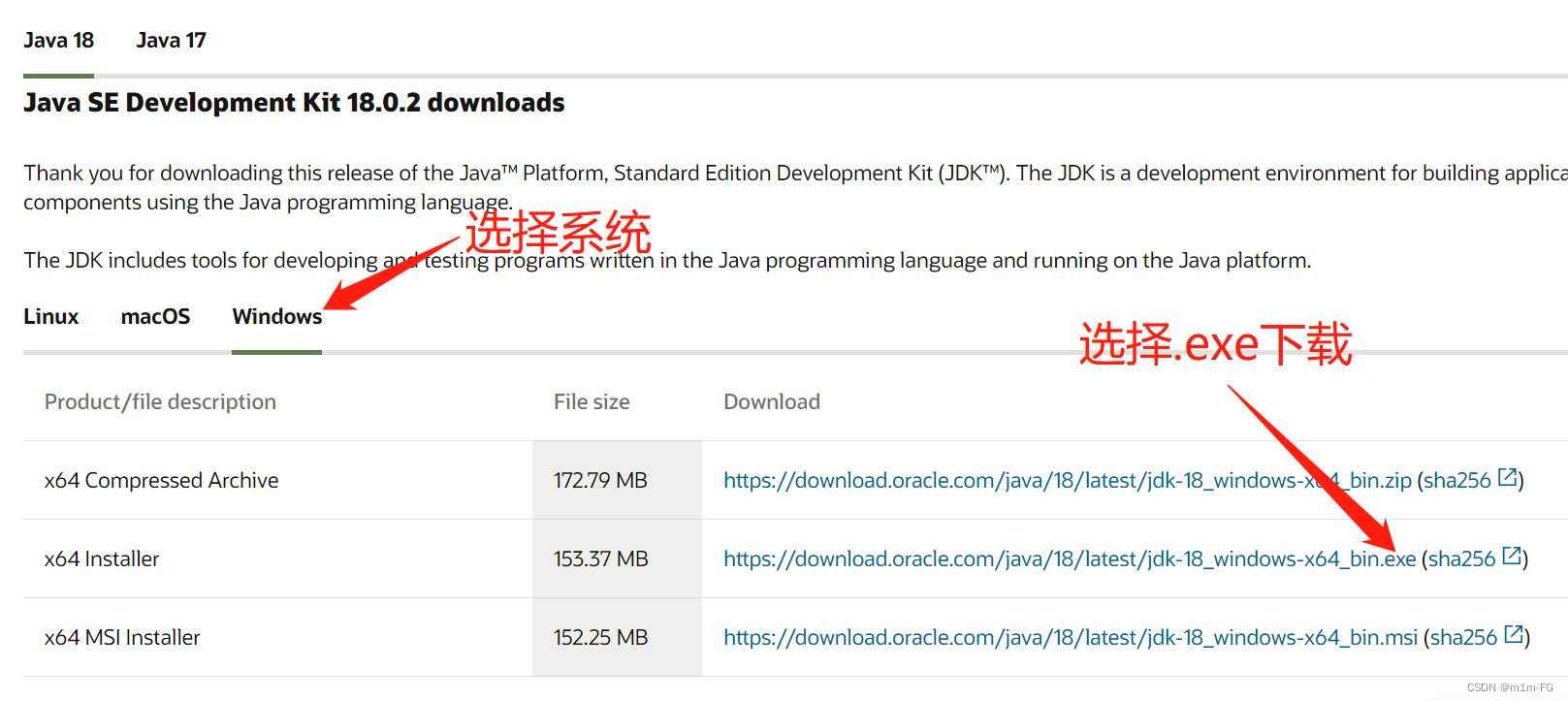Open sha256 link for the zip archive
The image size is (1568, 701).
point(1457,480)
